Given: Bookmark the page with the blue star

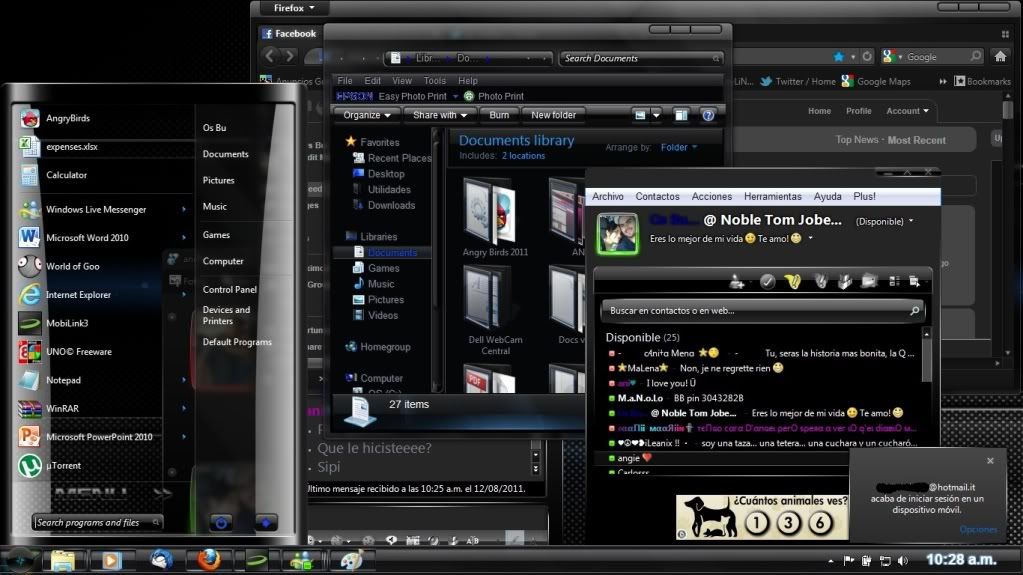Looking at the screenshot, I should tap(838, 57).
